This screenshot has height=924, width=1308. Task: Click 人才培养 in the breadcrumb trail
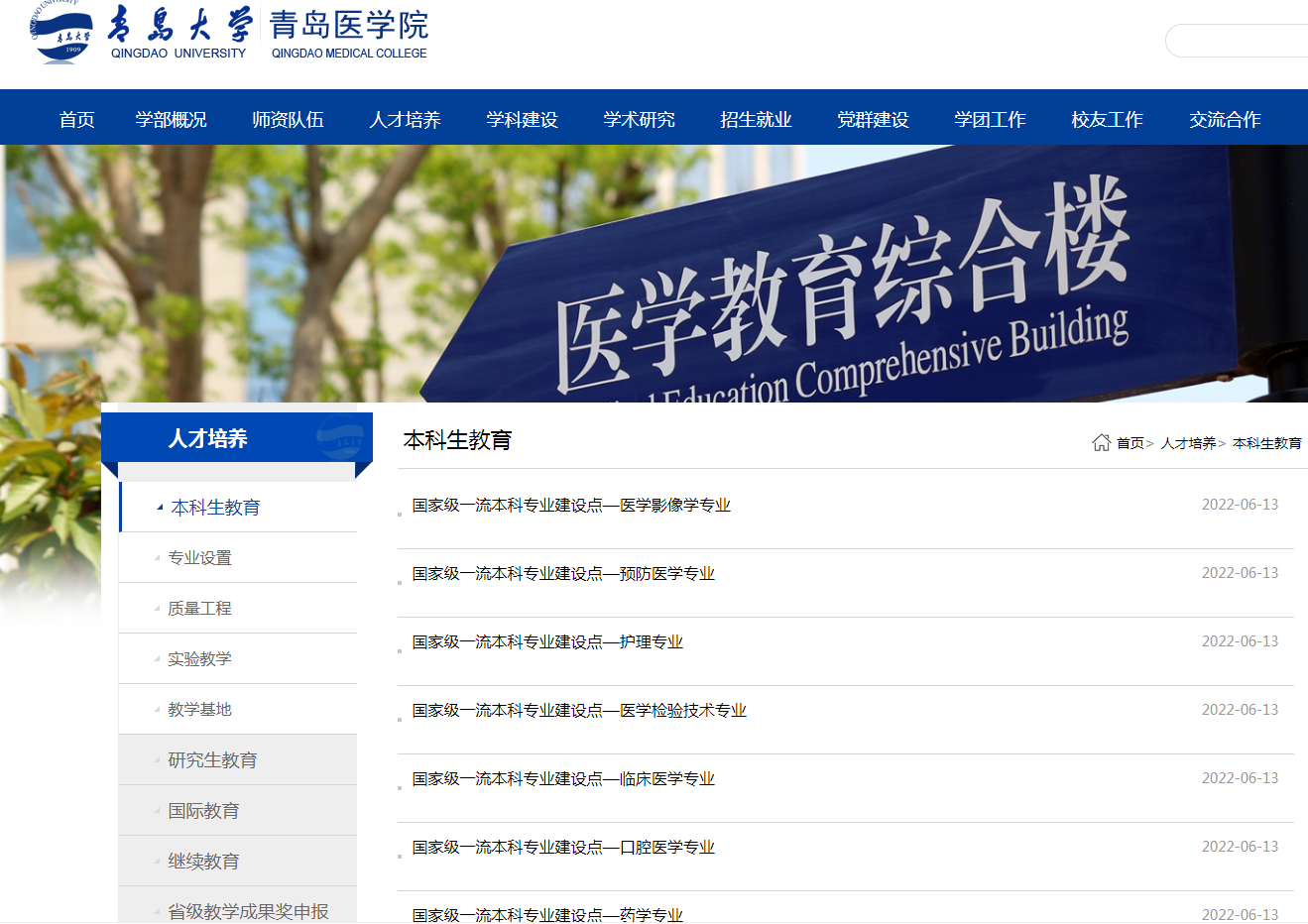[x=1188, y=443]
